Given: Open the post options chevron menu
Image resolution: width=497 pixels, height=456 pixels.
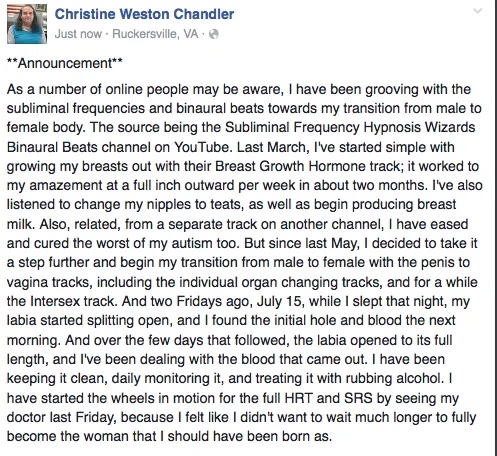Looking at the screenshot, I should tap(477, 11).
